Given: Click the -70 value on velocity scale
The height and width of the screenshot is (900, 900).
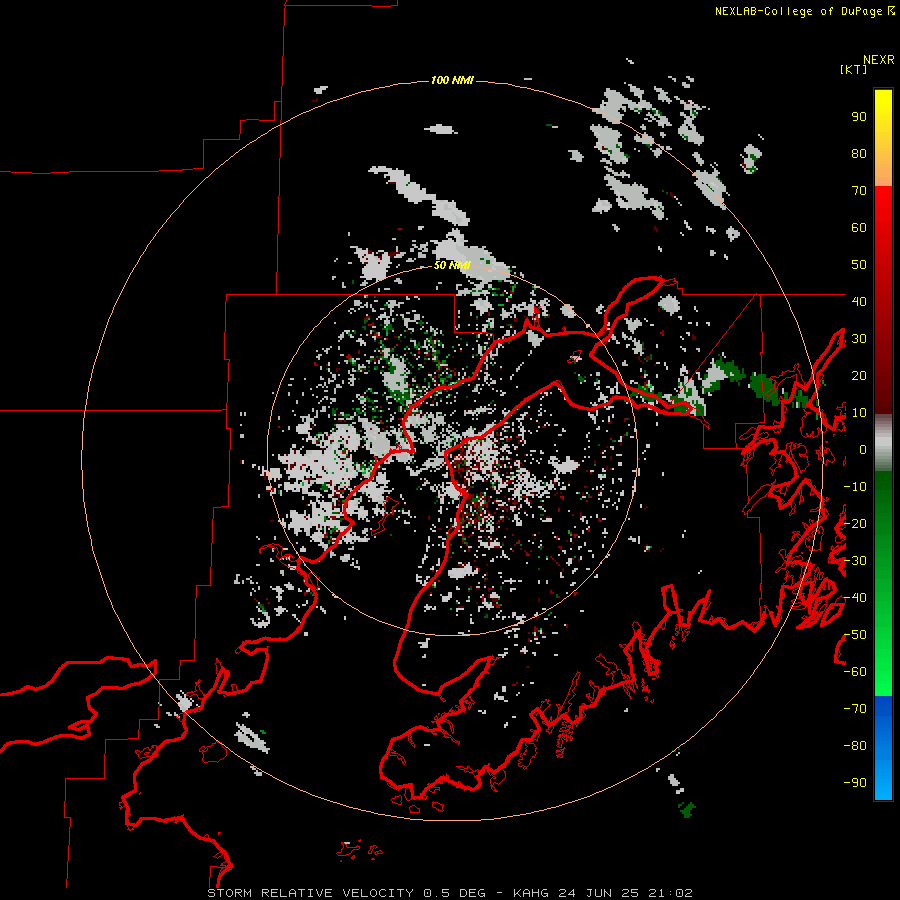Looking at the screenshot, I should [x=855, y=708].
